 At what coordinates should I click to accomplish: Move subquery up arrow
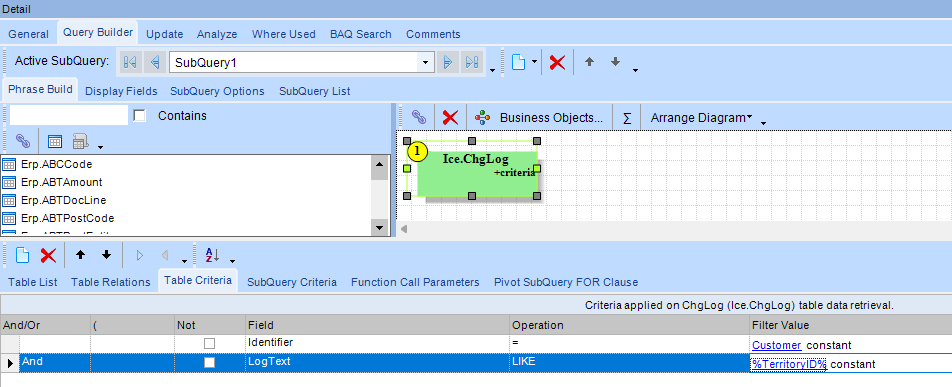(589, 62)
